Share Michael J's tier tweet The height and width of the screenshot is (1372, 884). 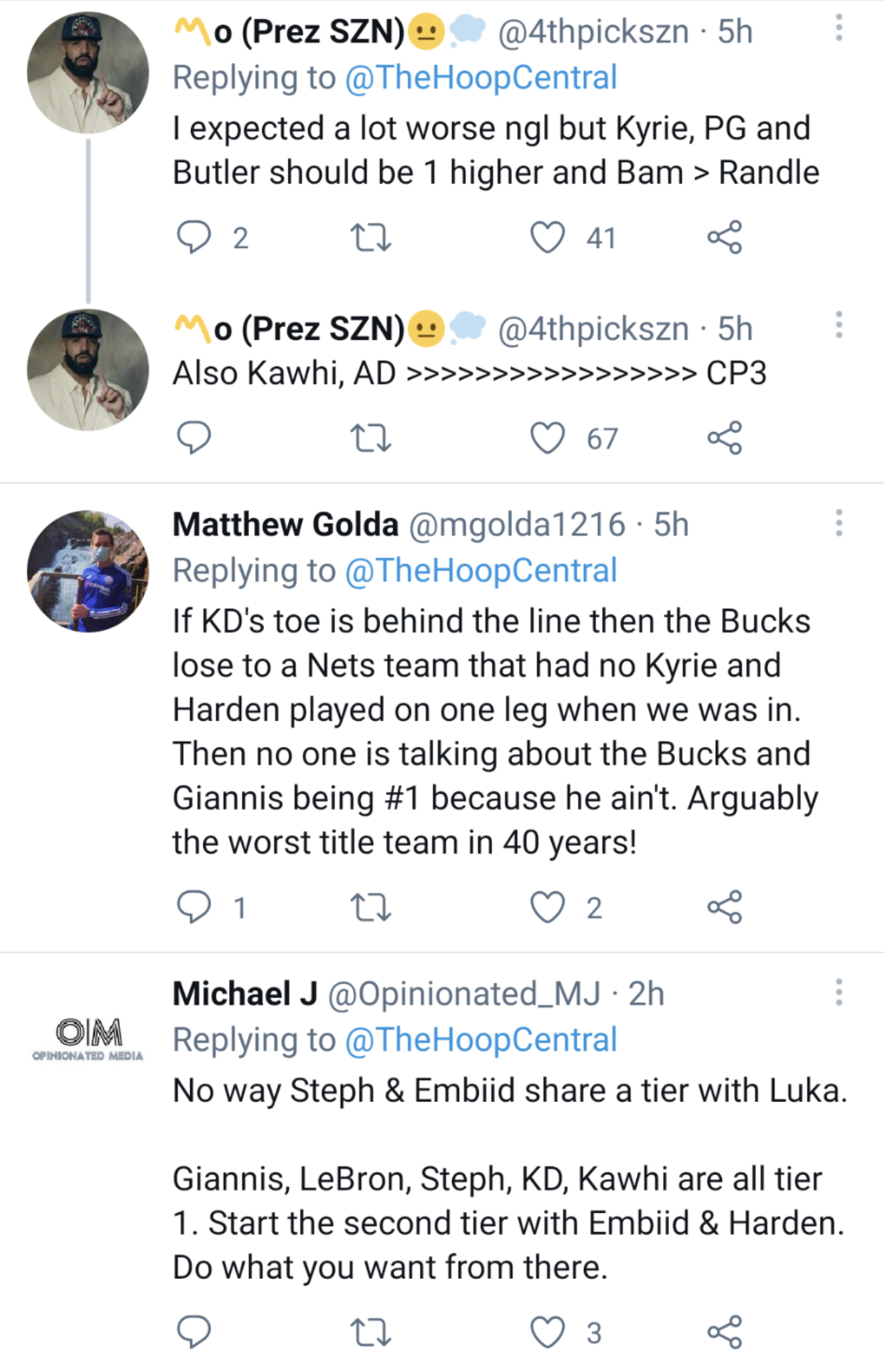(725, 1332)
